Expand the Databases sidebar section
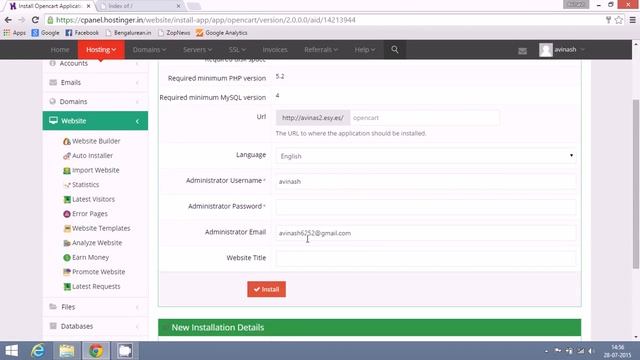Screen dimensions: 640x360 [95, 326]
